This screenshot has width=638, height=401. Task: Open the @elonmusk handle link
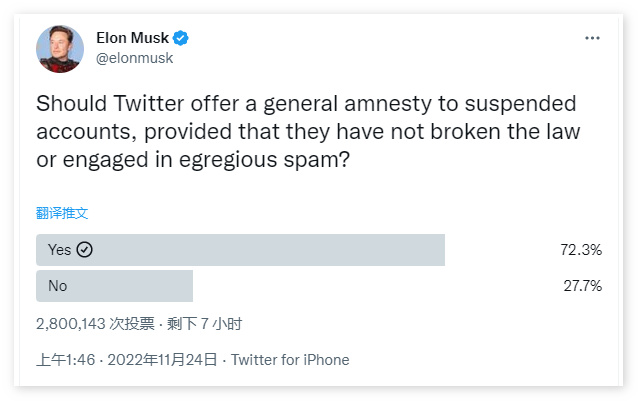[x=134, y=58]
